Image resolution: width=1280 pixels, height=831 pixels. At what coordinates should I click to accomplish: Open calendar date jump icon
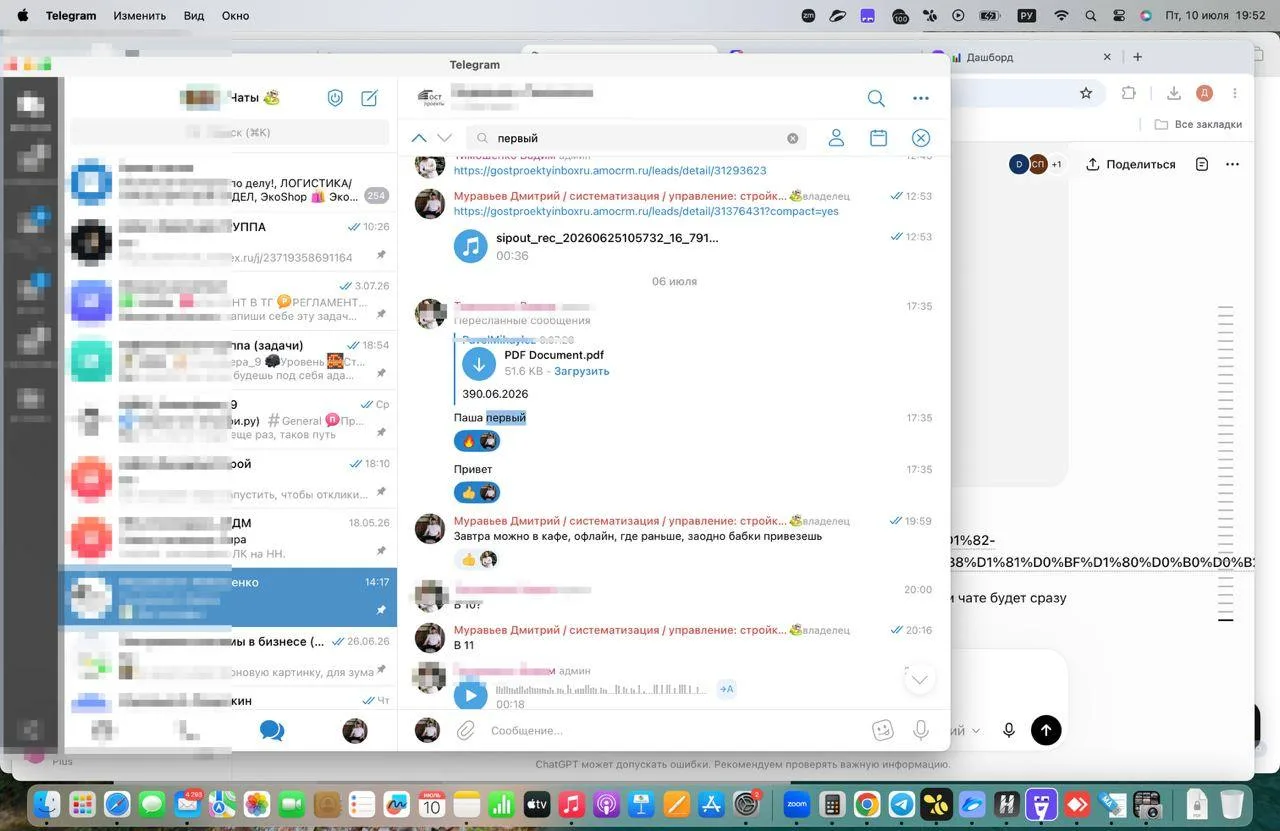coord(879,138)
